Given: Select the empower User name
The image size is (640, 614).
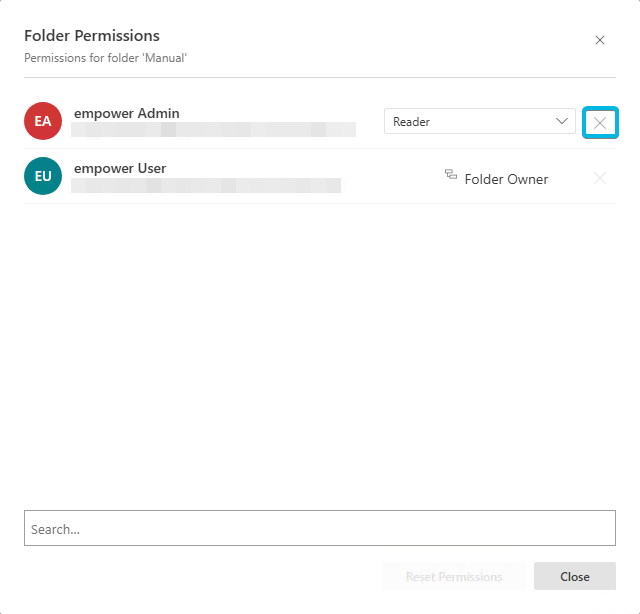Looking at the screenshot, I should tap(120, 168).
